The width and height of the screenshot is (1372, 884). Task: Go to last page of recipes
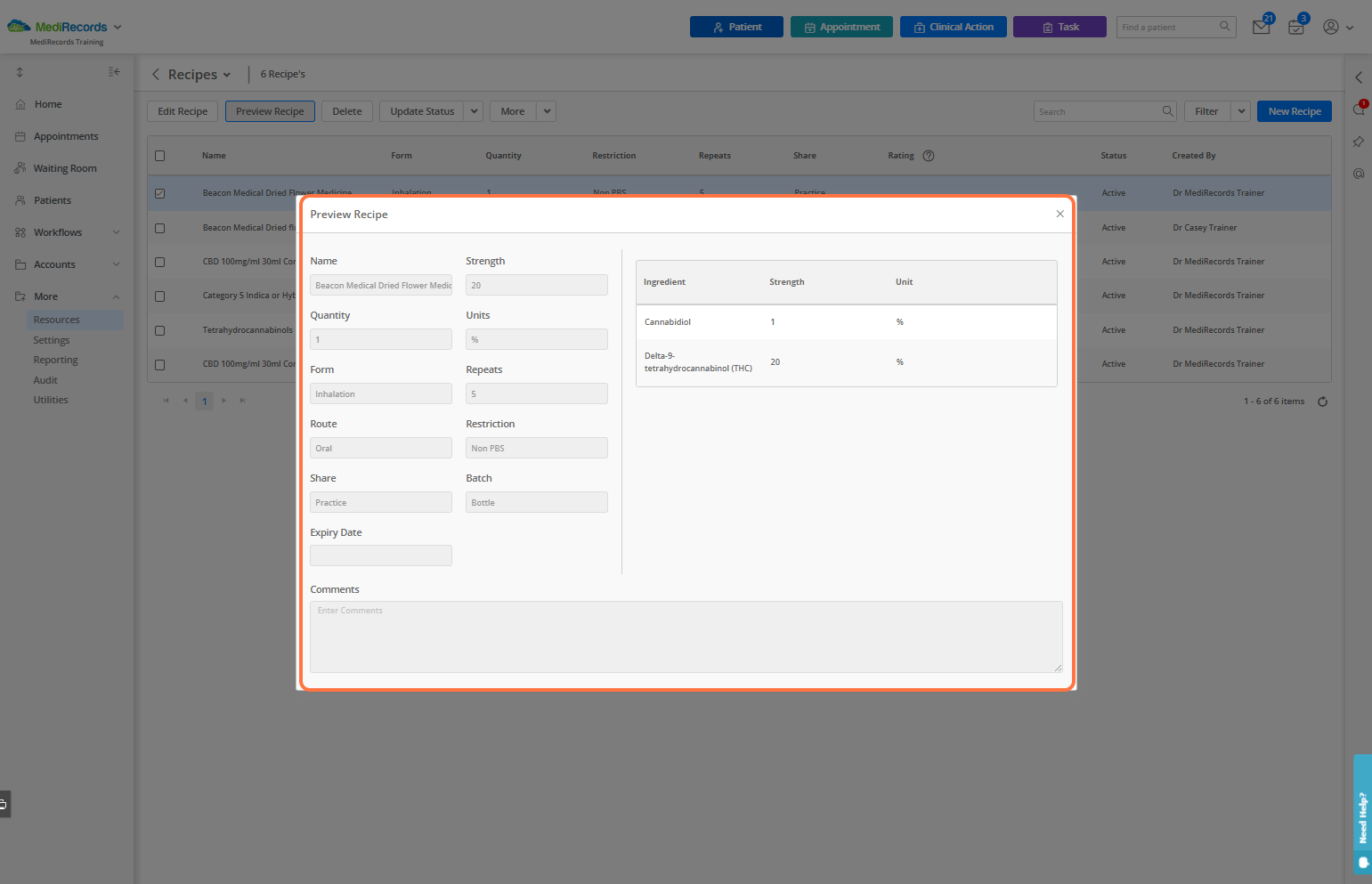tap(243, 401)
